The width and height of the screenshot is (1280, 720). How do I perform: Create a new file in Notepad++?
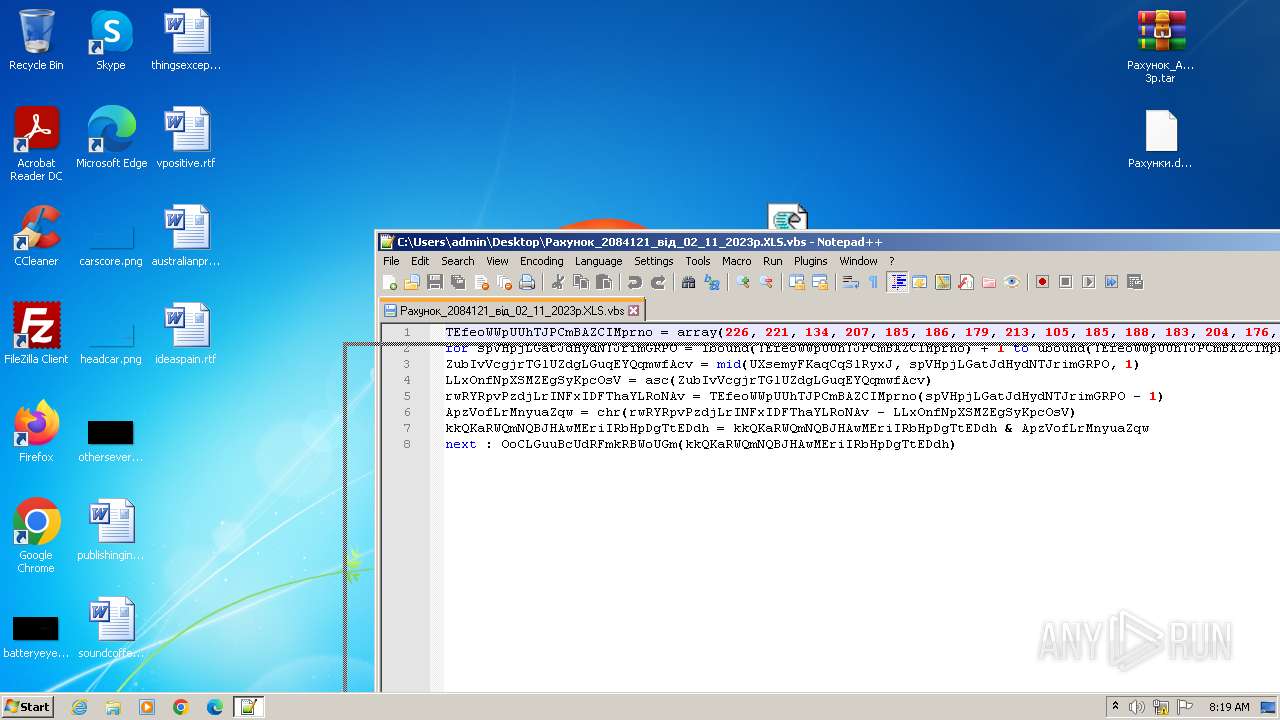390,282
